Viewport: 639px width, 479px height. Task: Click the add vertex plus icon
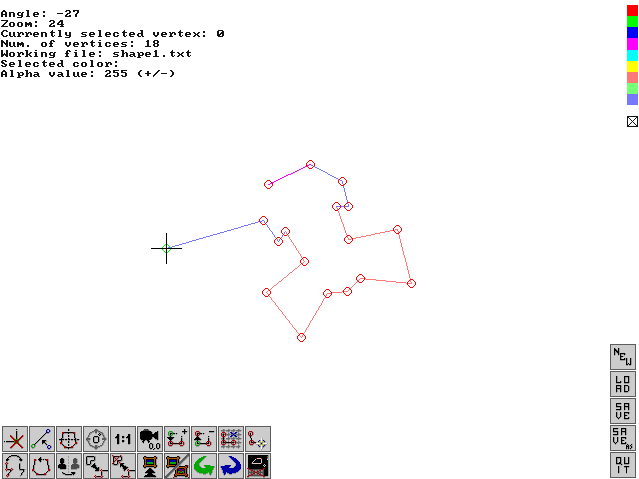(x=177, y=439)
